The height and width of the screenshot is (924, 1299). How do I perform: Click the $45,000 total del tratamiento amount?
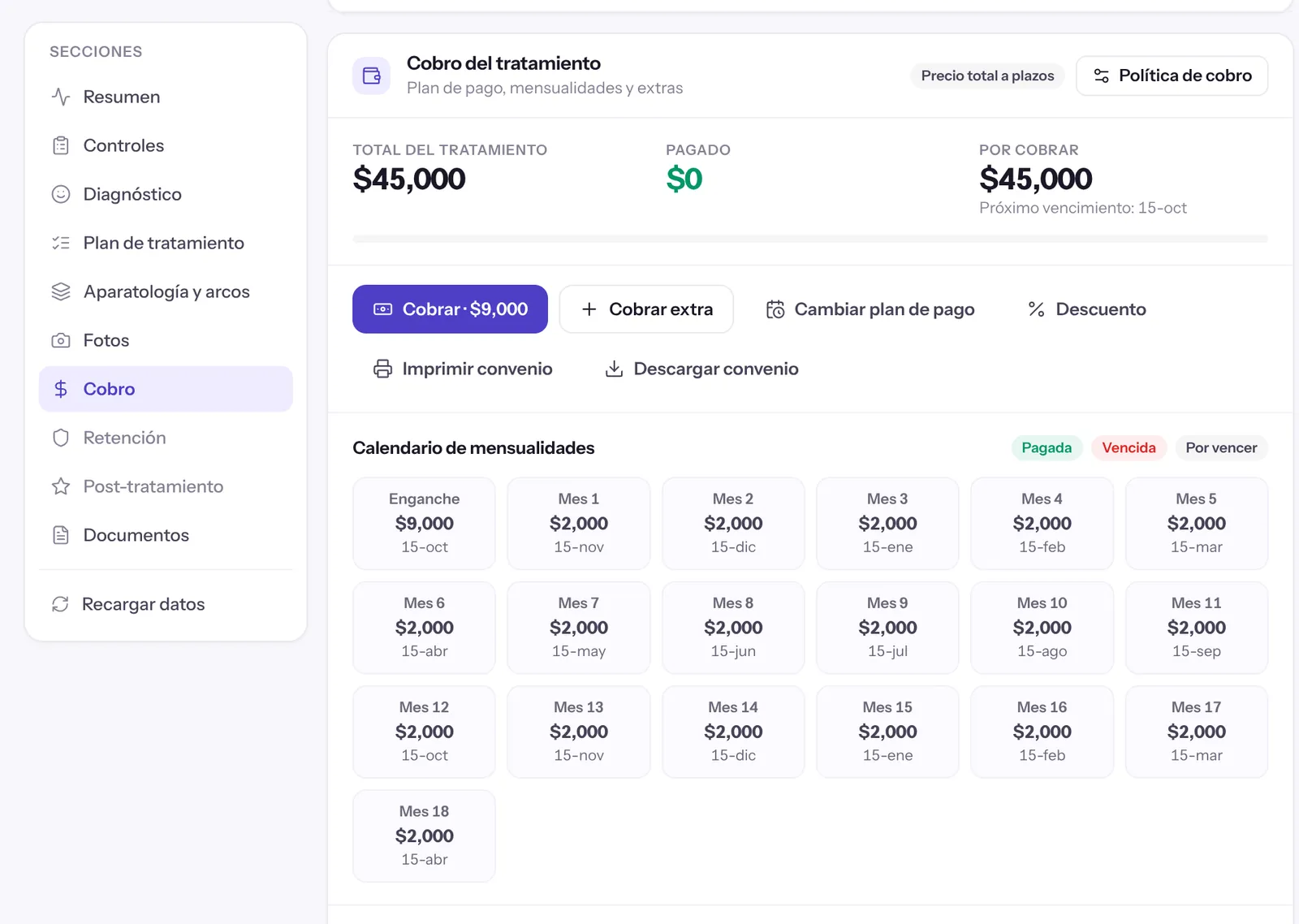(x=409, y=179)
